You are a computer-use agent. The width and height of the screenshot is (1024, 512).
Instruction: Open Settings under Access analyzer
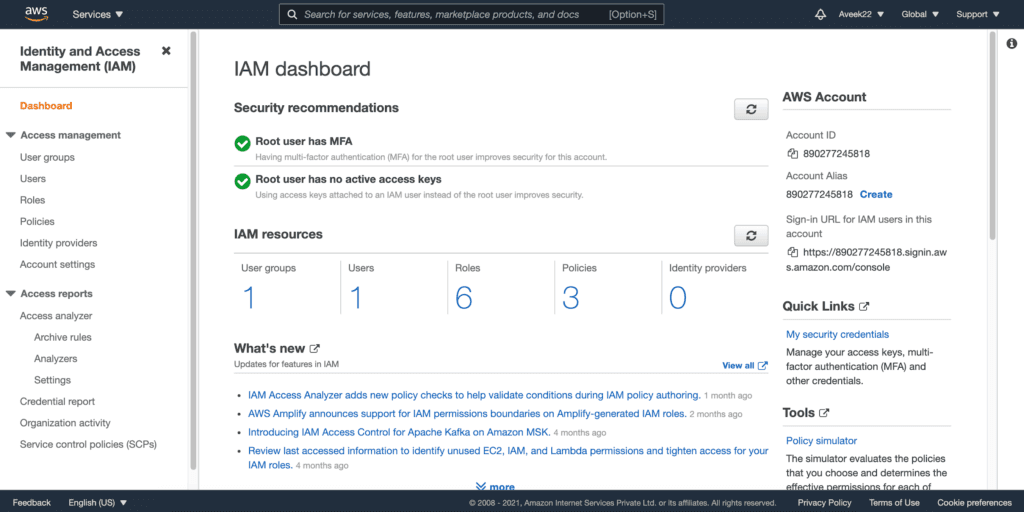coord(52,380)
